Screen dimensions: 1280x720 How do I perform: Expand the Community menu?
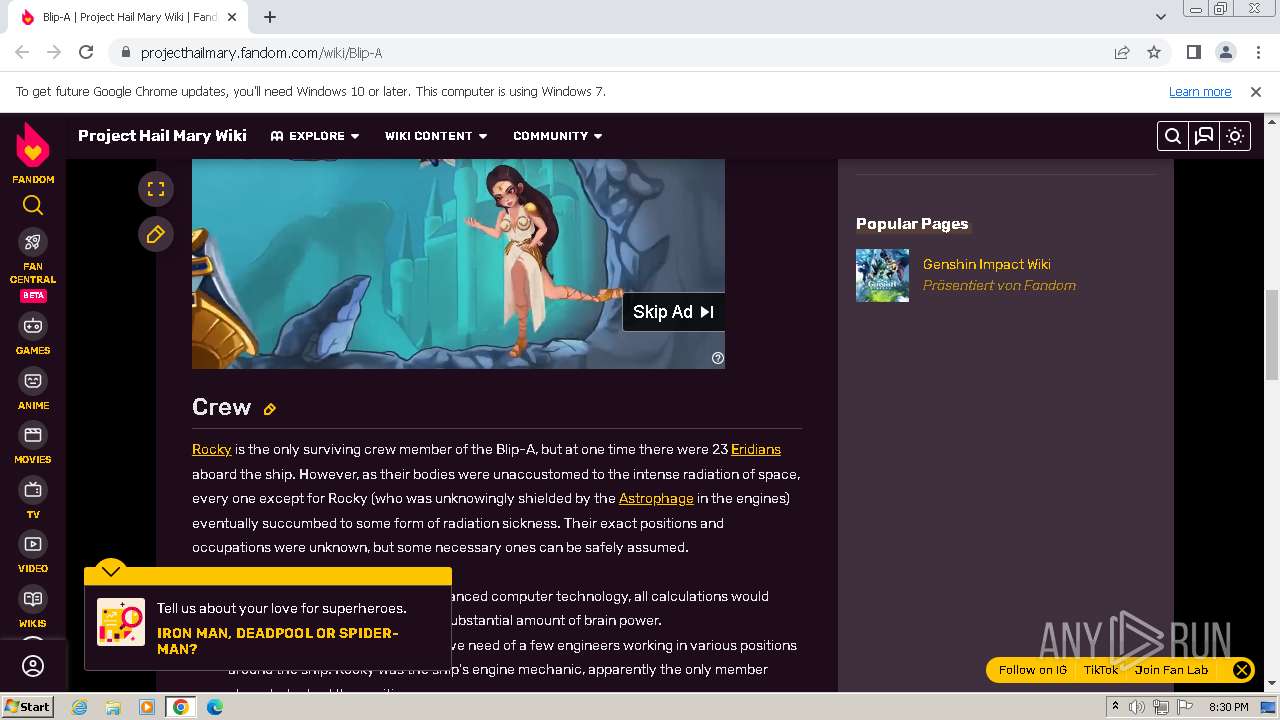[x=558, y=136]
